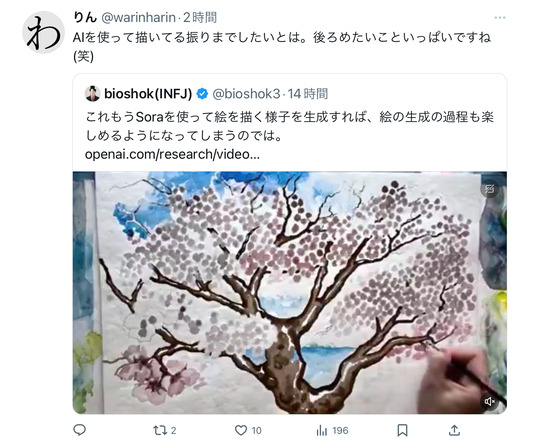The height and width of the screenshot is (447, 550).
Task: Click the retweet arrows icon
Action: (x=160, y=430)
